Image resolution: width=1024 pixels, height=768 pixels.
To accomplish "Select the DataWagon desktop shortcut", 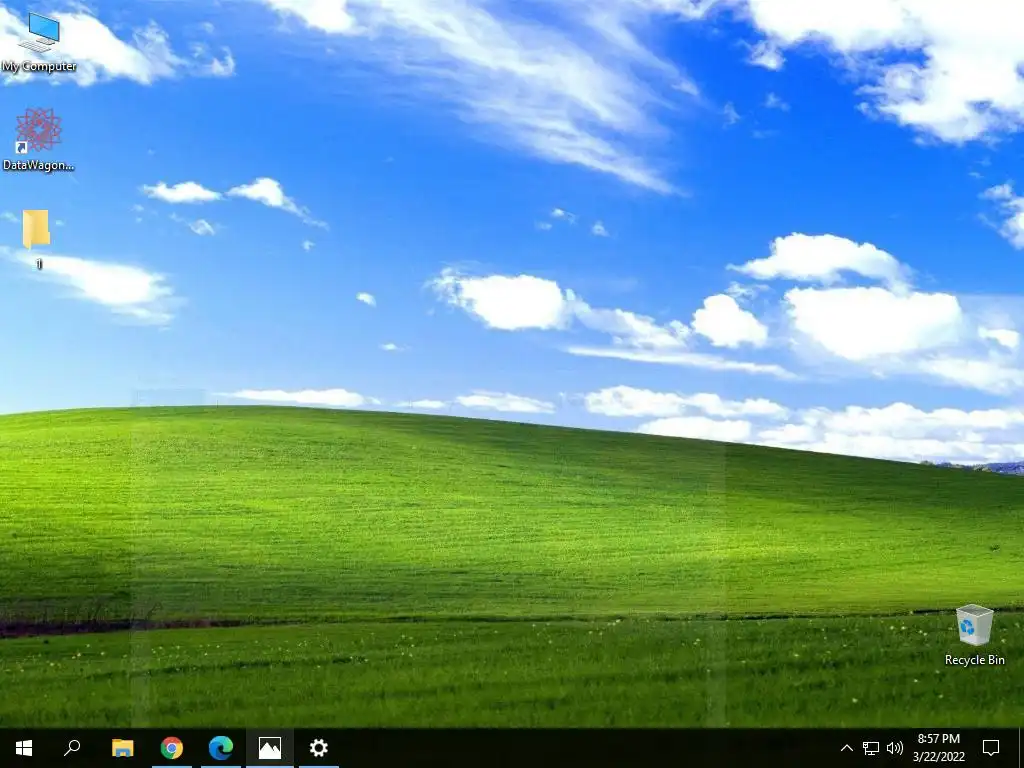I will (x=39, y=140).
